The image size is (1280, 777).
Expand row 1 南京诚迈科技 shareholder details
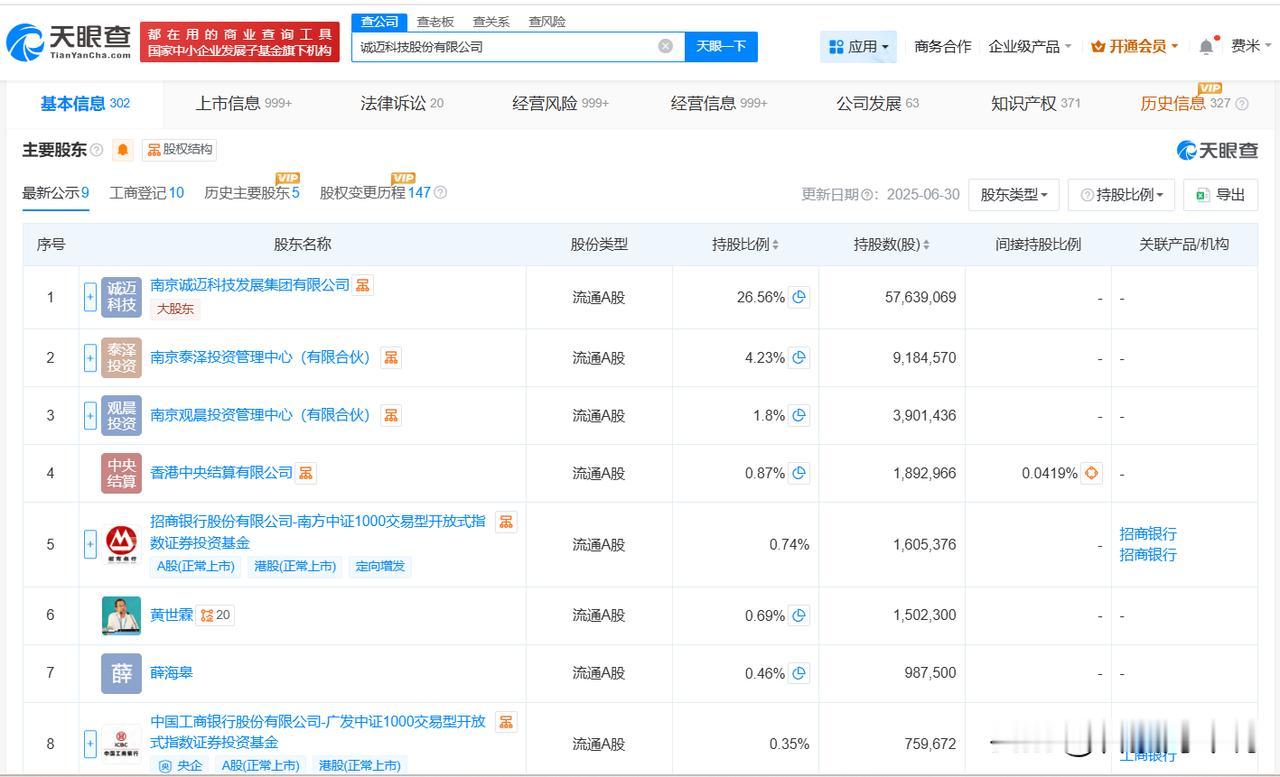click(90, 297)
